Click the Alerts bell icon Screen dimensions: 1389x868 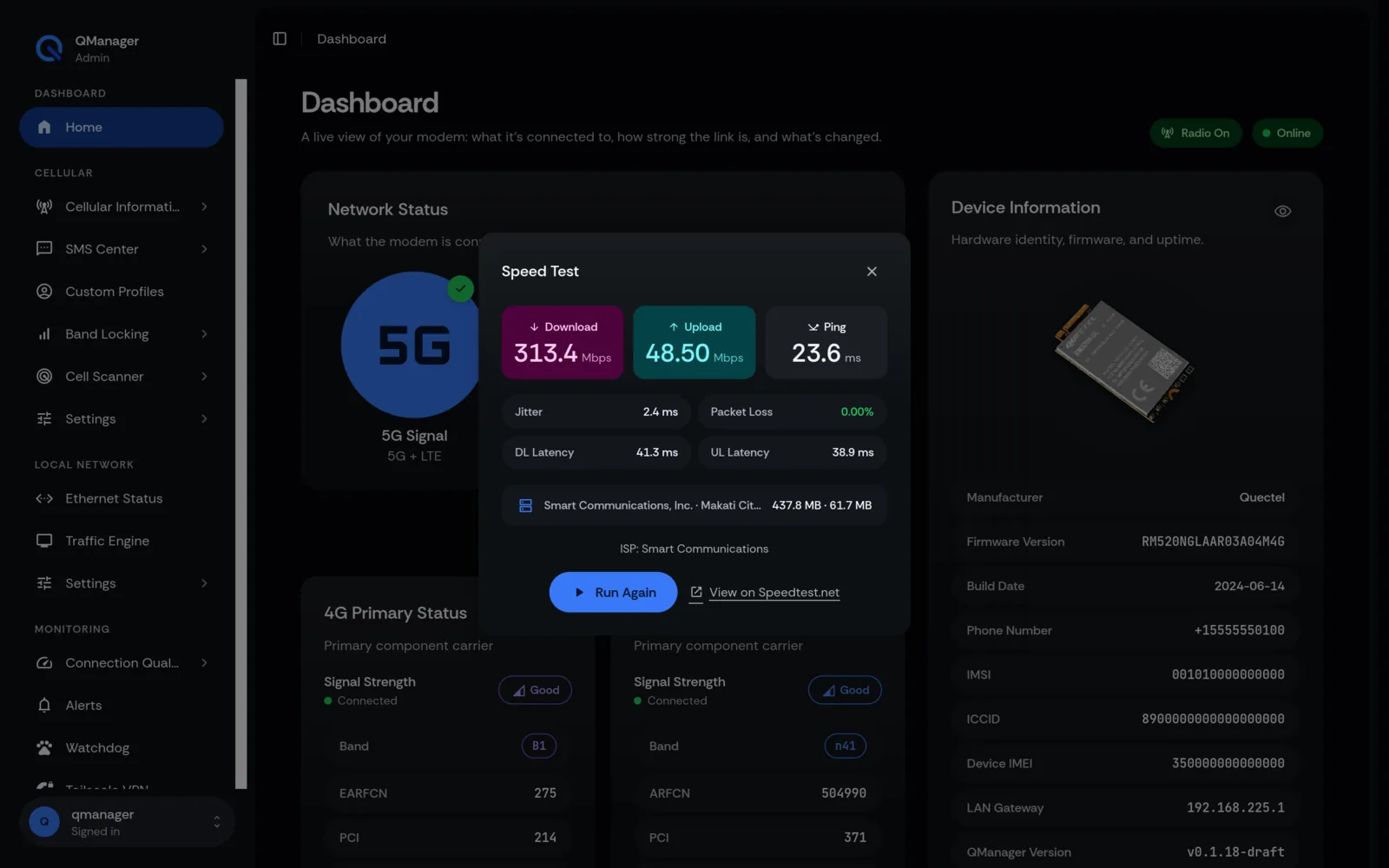click(x=44, y=706)
